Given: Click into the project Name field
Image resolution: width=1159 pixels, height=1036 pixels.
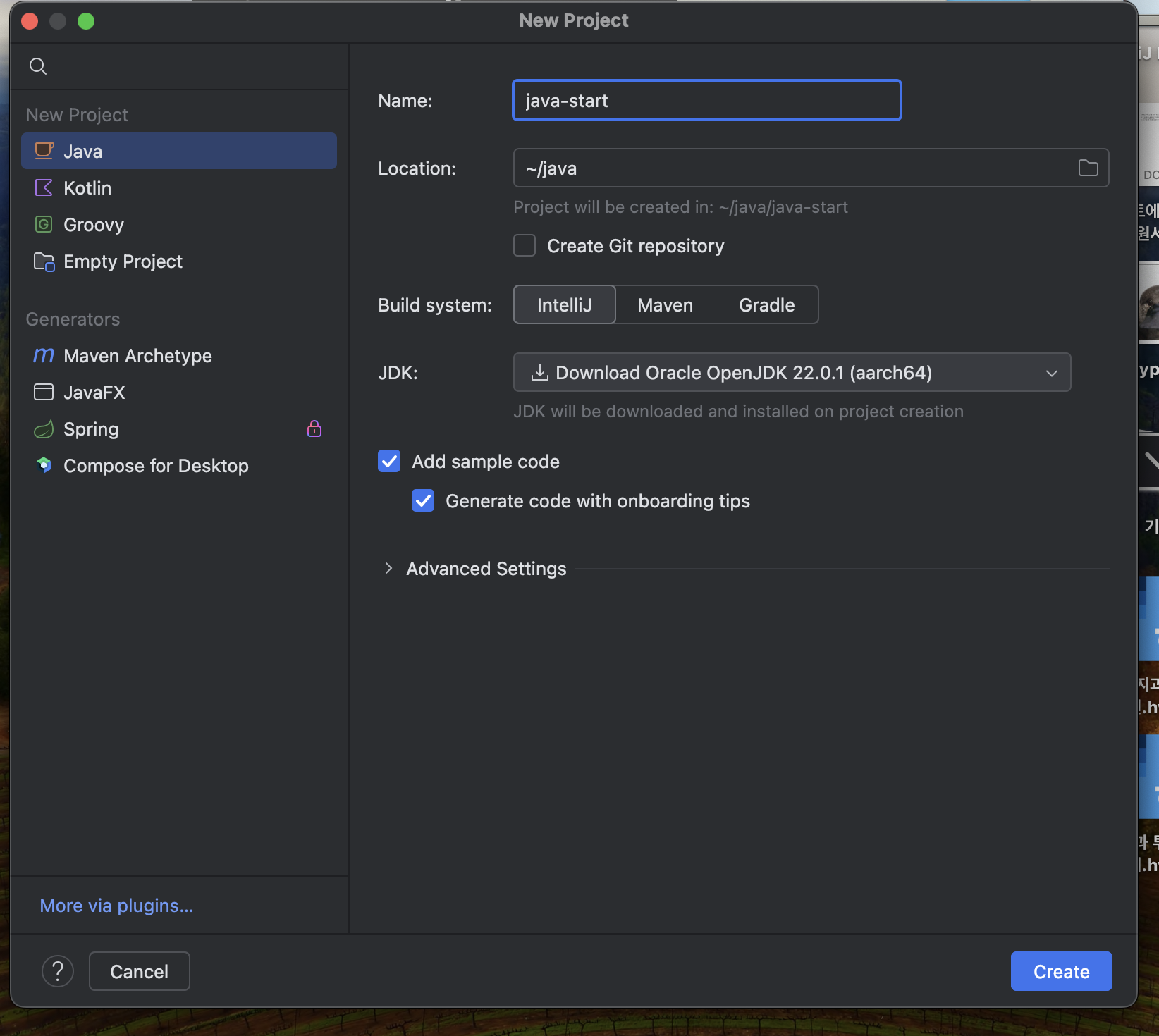Looking at the screenshot, I should [706, 100].
